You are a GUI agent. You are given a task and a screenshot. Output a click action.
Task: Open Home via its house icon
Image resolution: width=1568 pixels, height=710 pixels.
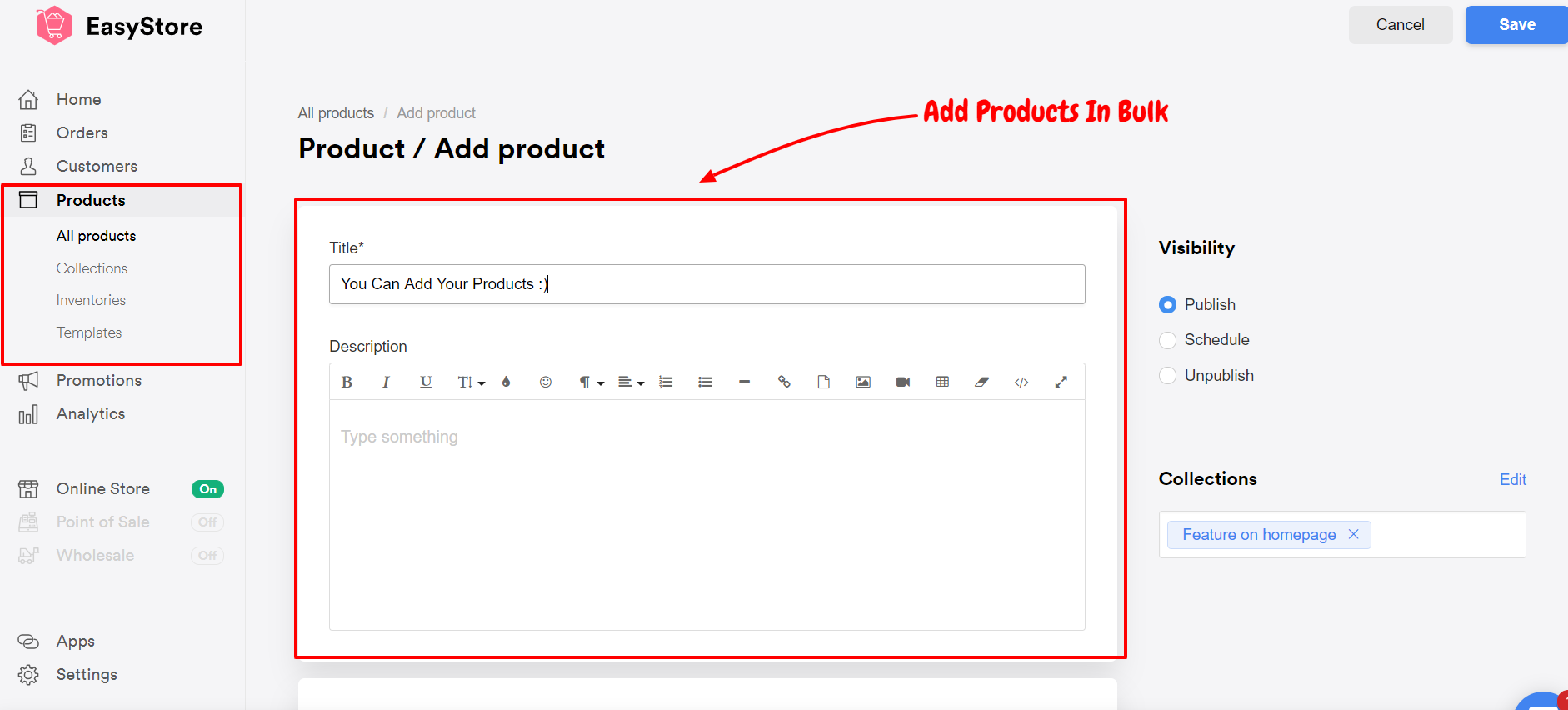[x=28, y=100]
